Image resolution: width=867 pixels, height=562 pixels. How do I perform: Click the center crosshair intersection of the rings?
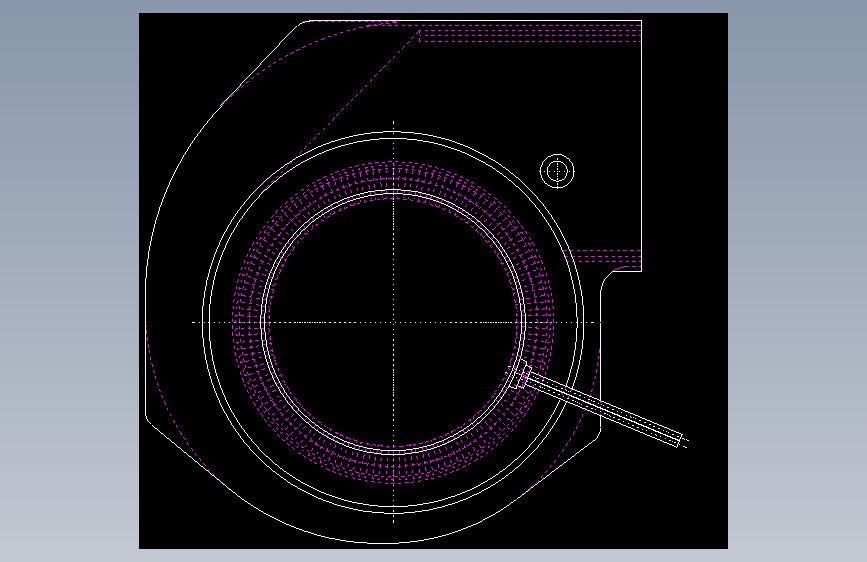tap(393, 322)
